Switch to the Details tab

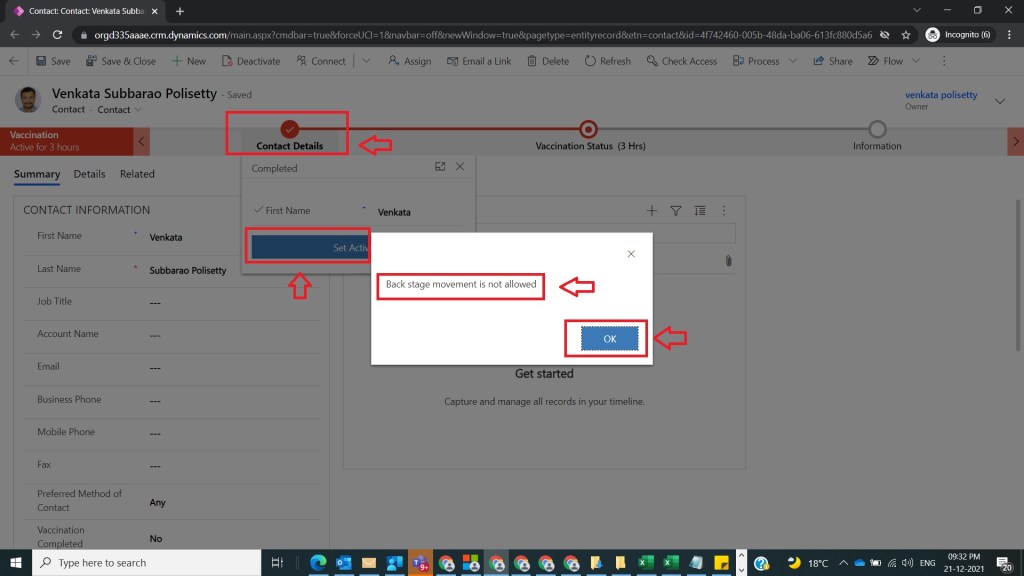click(89, 174)
